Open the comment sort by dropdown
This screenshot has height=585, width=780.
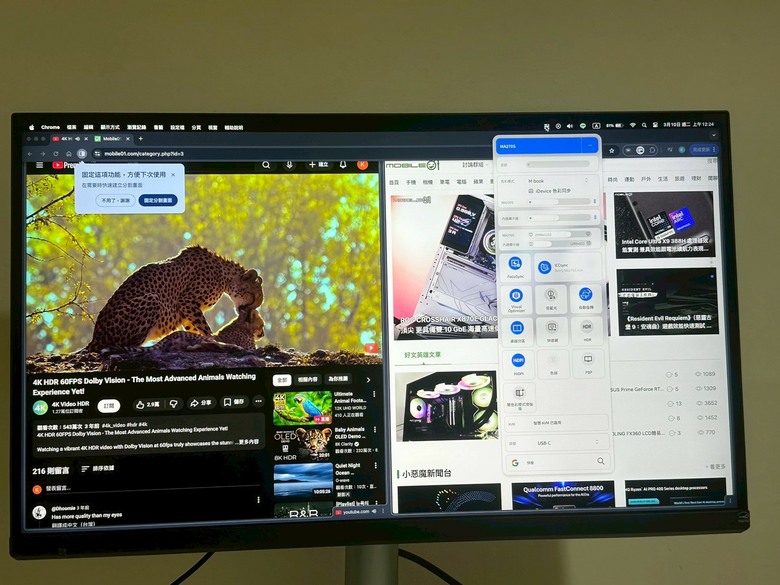coord(98,469)
